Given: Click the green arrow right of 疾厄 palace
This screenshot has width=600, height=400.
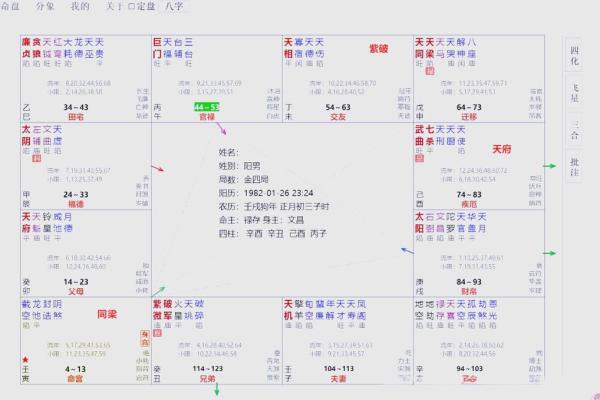Looking at the screenshot, I should pos(551,166).
